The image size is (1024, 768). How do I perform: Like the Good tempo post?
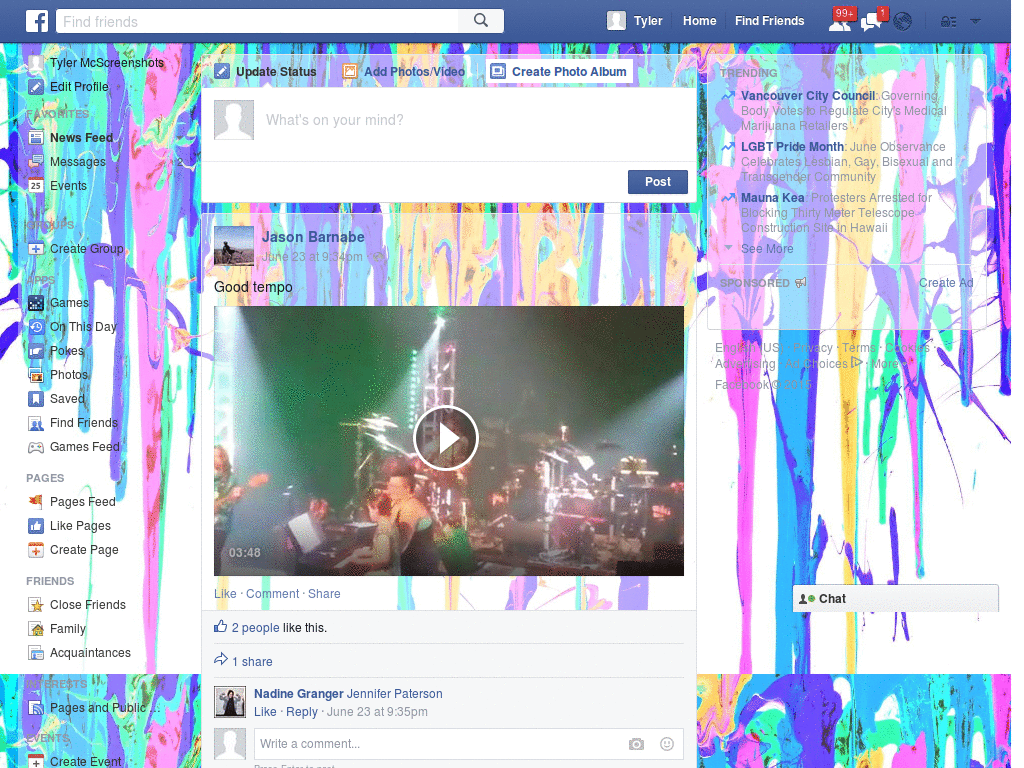pyautogui.click(x=225, y=594)
